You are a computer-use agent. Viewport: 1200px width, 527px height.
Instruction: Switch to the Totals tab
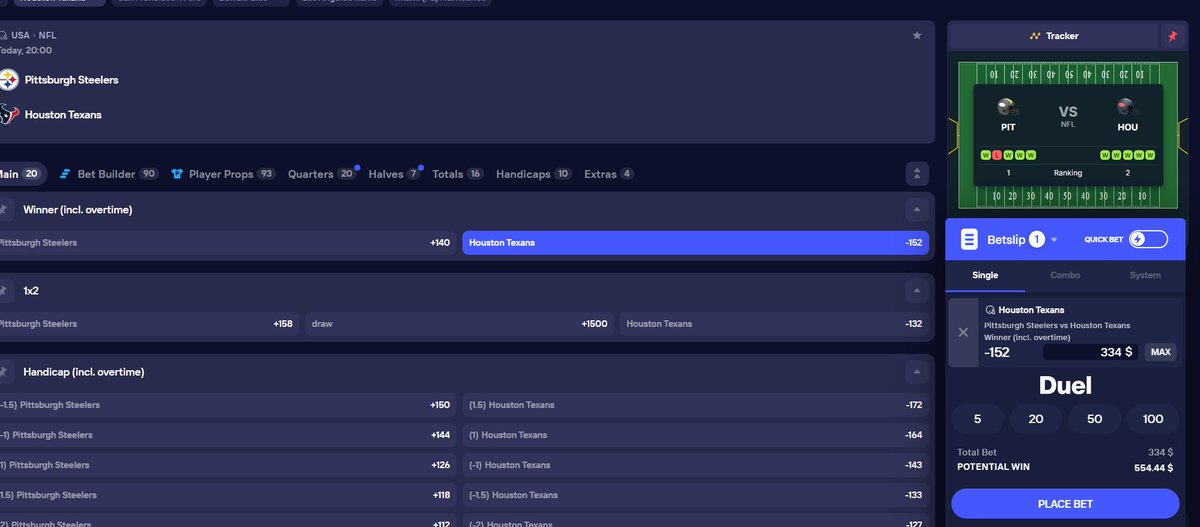pyautogui.click(x=457, y=174)
